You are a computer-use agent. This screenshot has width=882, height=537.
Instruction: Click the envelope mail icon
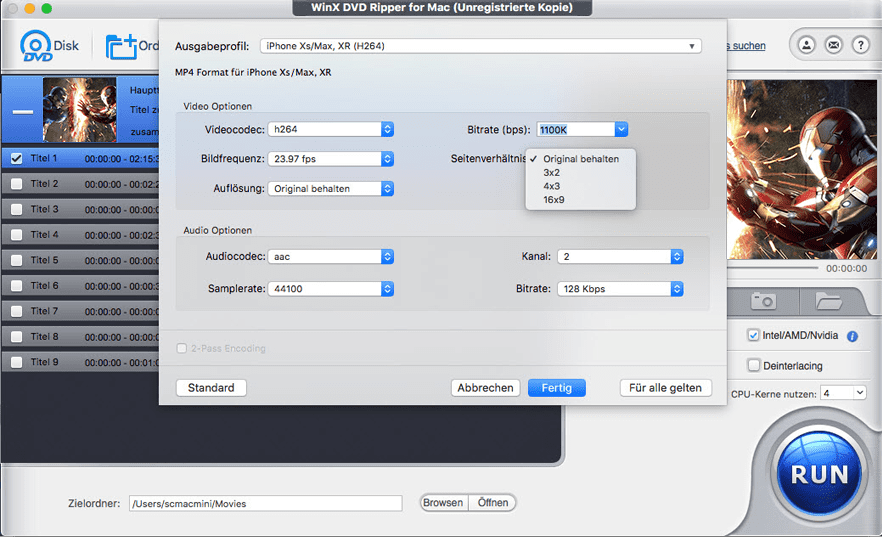[832, 45]
